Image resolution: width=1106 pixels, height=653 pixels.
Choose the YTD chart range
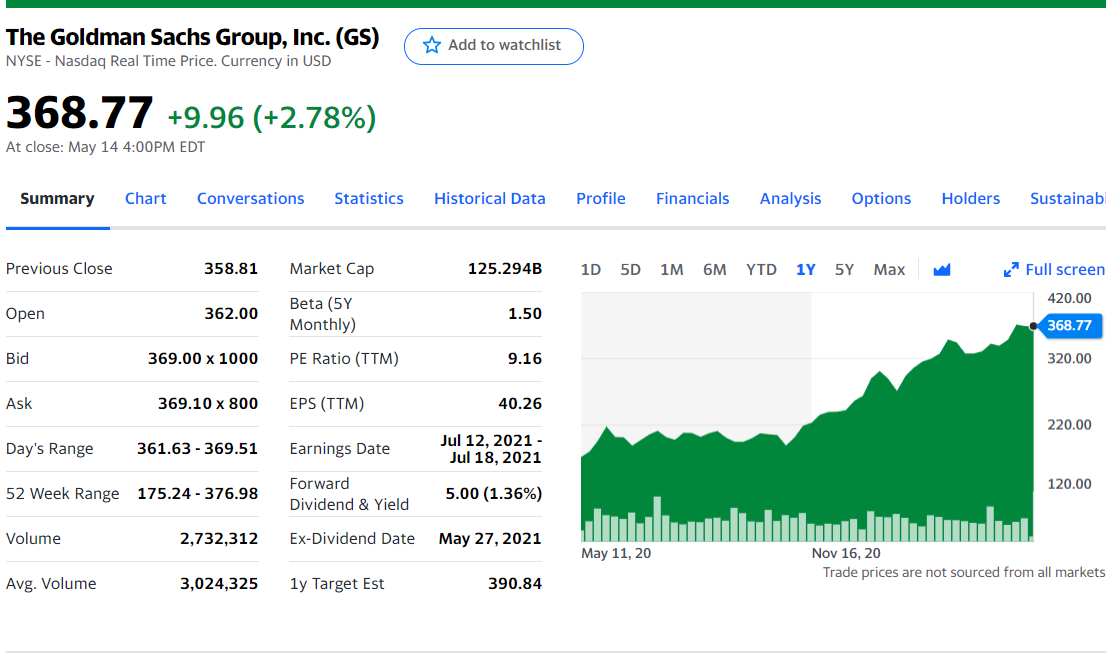[x=761, y=269]
